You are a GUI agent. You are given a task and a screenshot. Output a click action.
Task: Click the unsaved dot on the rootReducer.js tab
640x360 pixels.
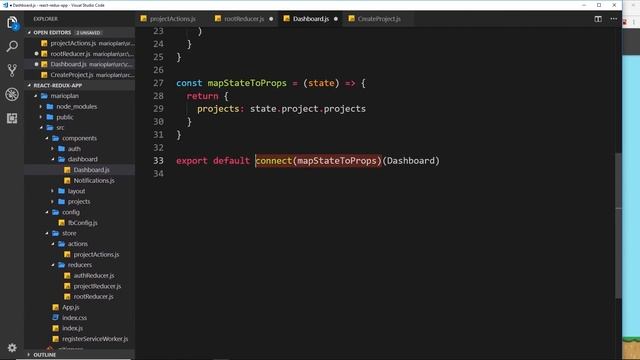[x=271, y=19]
